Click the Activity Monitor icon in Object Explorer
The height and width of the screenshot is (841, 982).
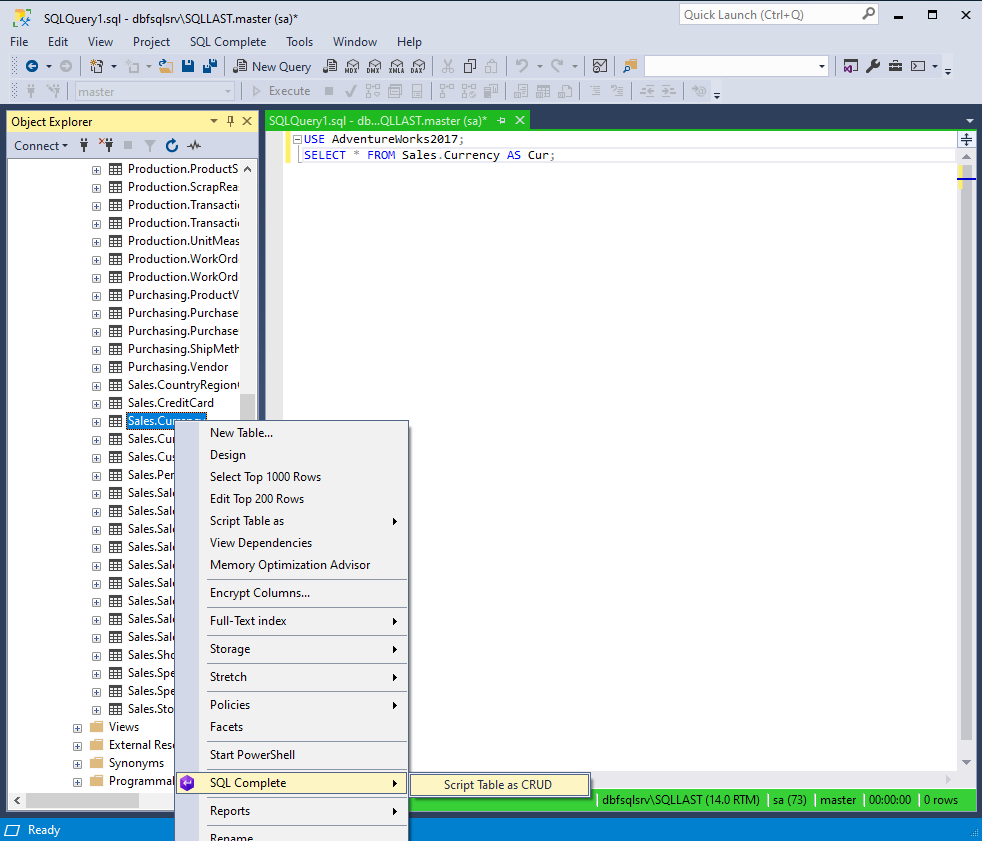pyautogui.click(x=194, y=145)
